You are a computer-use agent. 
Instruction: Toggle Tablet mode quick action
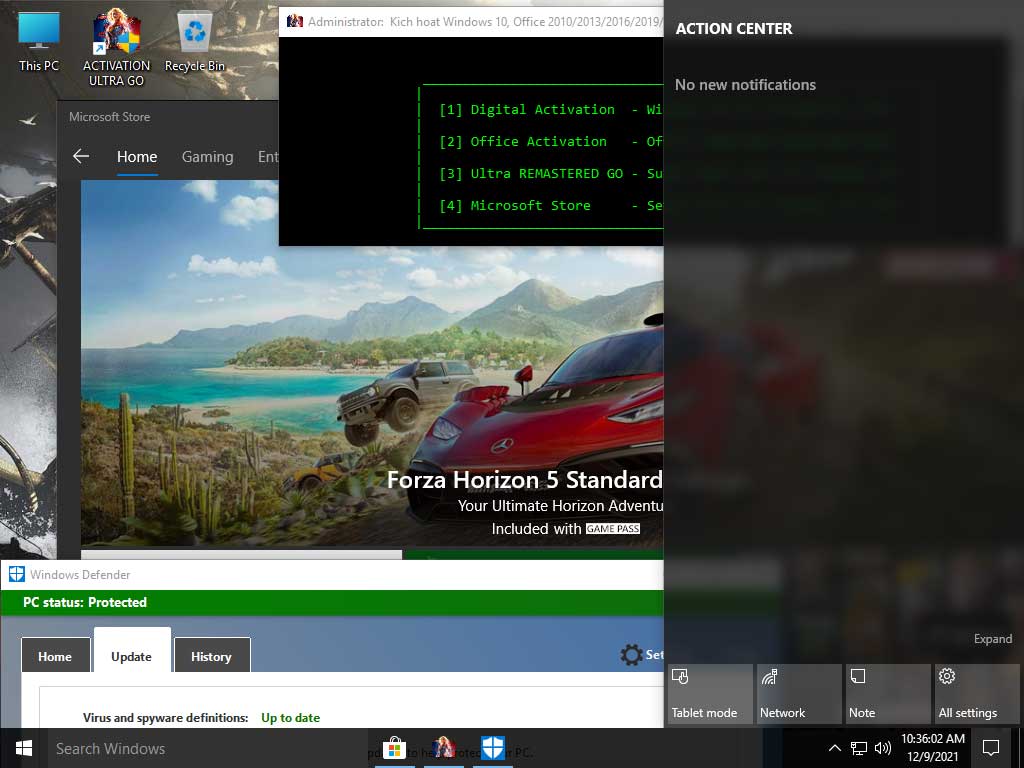pos(710,694)
